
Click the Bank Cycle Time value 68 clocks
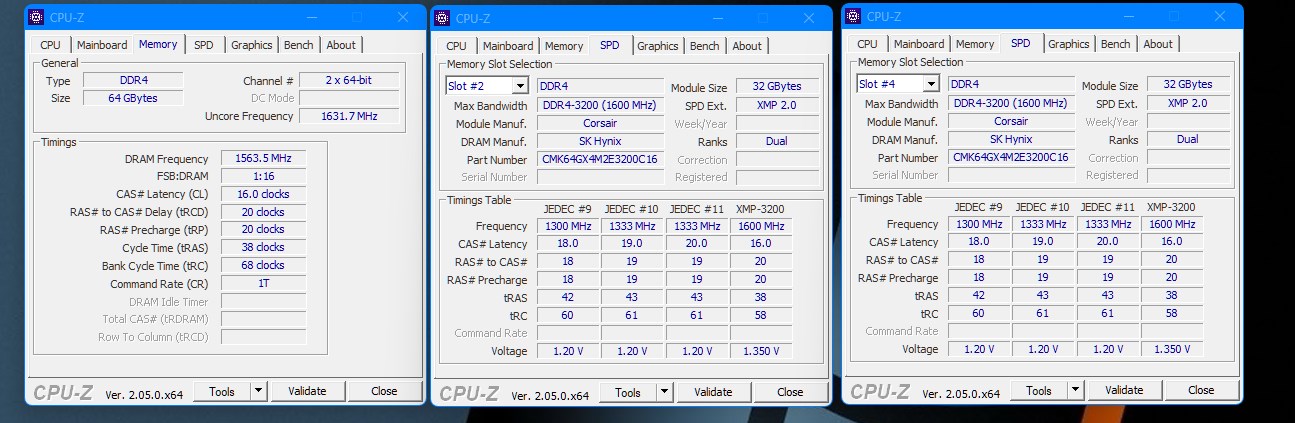pyautogui.click(x=263, y=266)
